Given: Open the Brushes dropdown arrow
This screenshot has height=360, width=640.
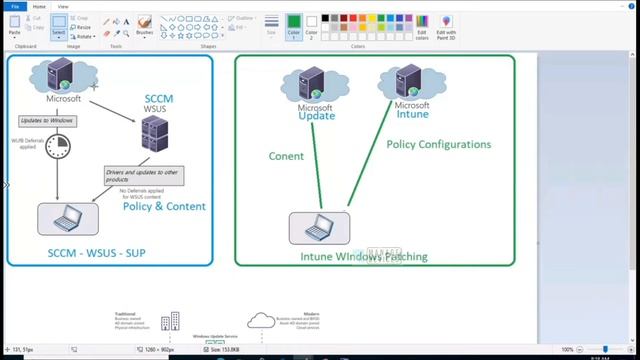Looking at the screenshot, I should (144, 38).
